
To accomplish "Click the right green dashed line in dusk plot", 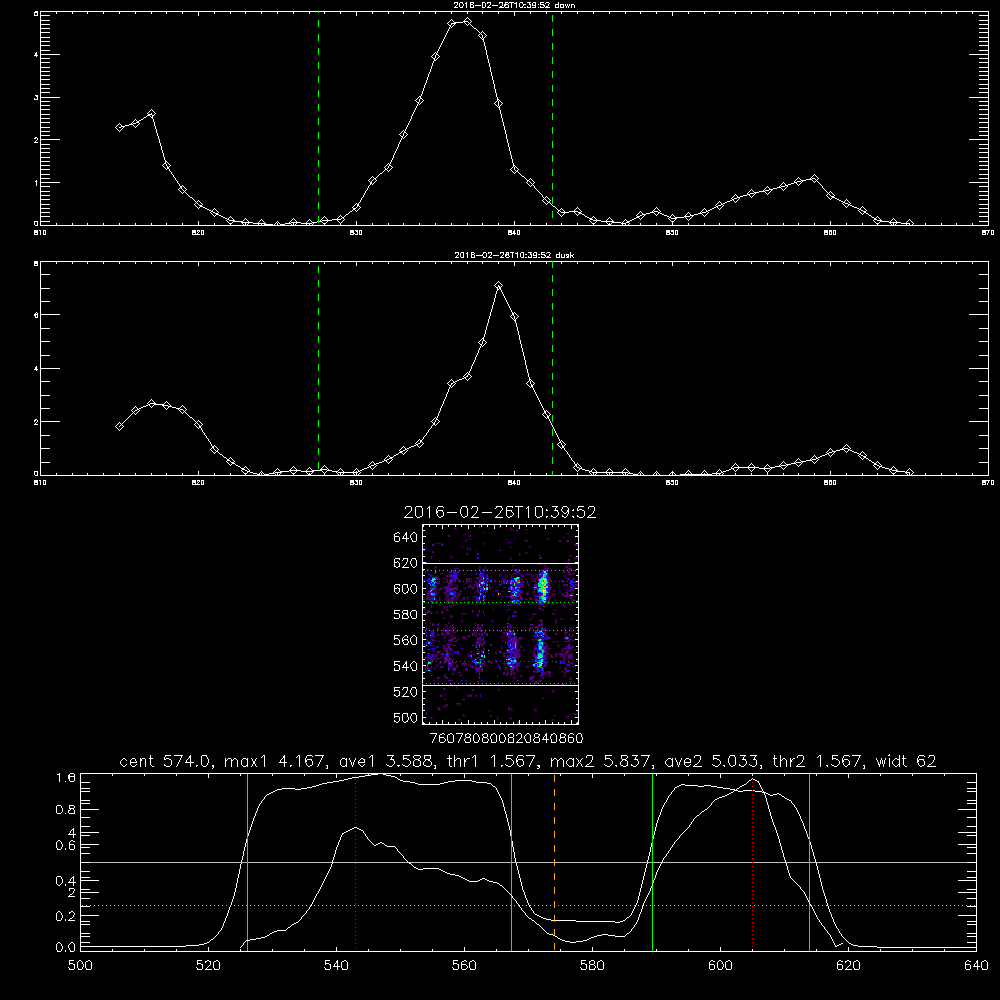I will tap(552, 369).
